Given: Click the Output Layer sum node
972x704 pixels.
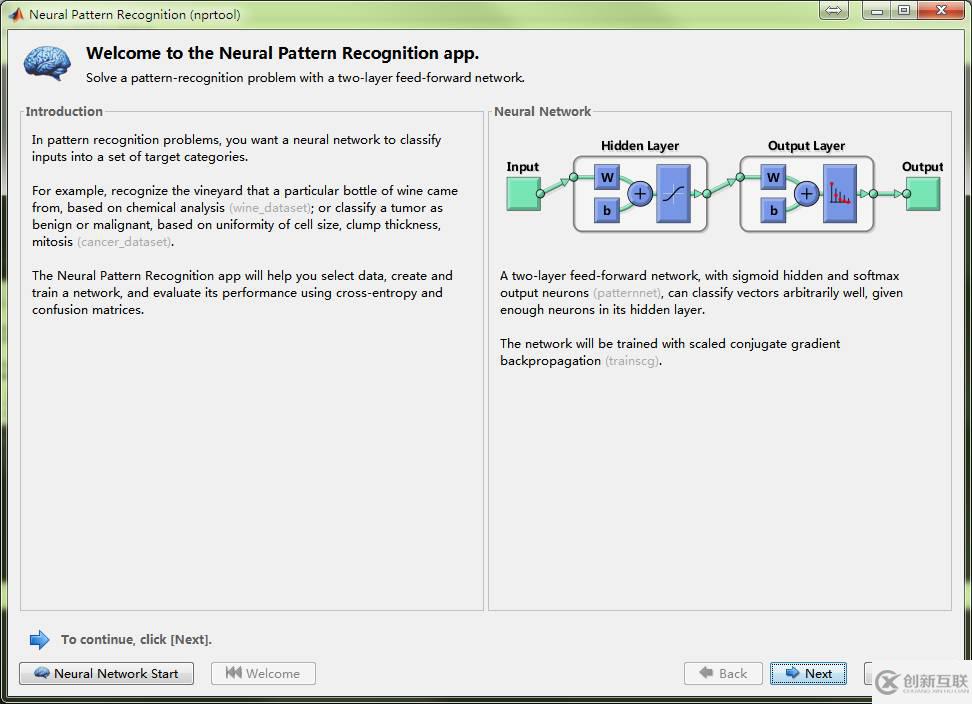Looking at the screenshot, I should 806,193.
